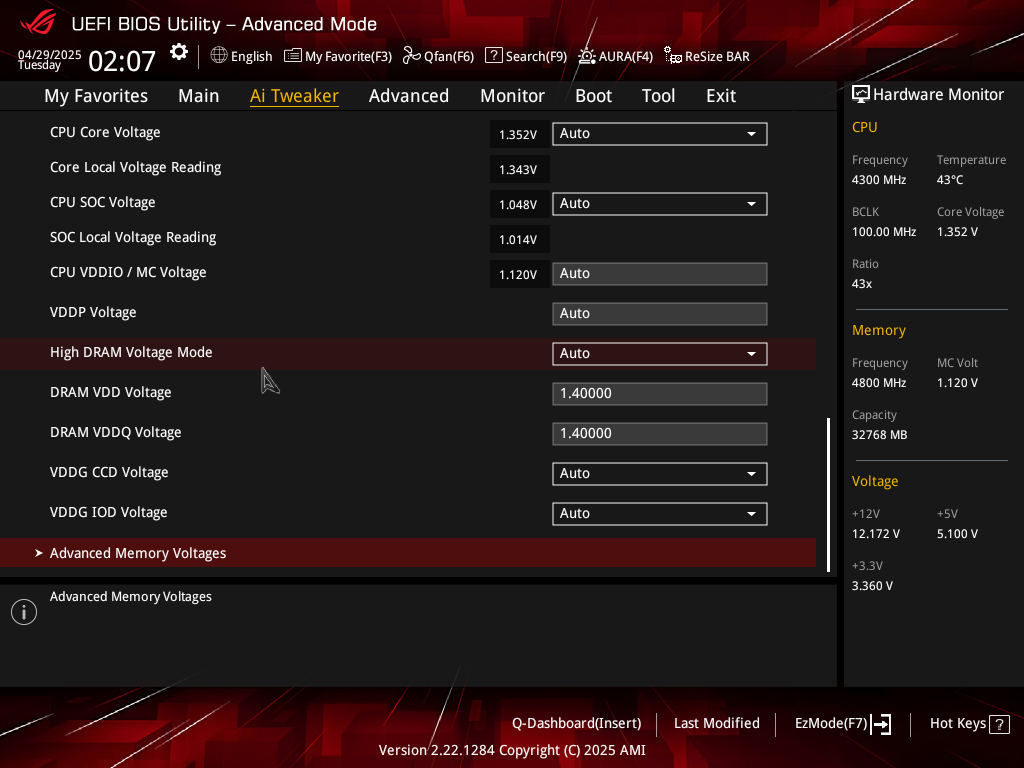This screenshot has height=768, width=1024.
Task: Click the ReSize BAR label
Action: pos(717,57)
